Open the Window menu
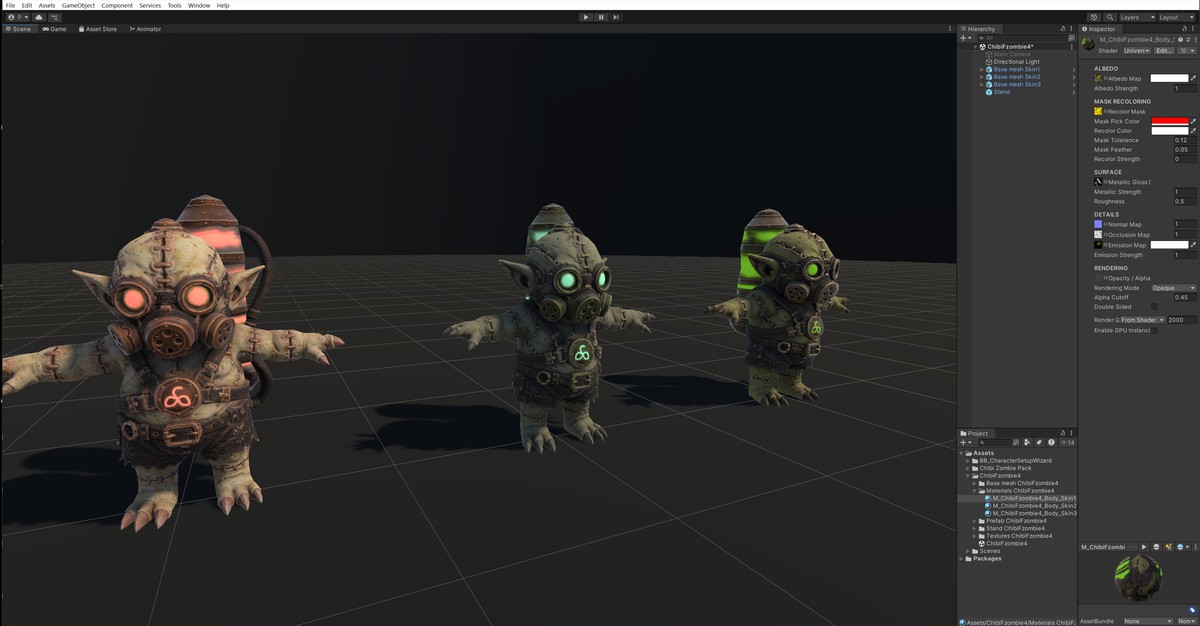The width and height of the screenshot is (1200, 626). 199,5
